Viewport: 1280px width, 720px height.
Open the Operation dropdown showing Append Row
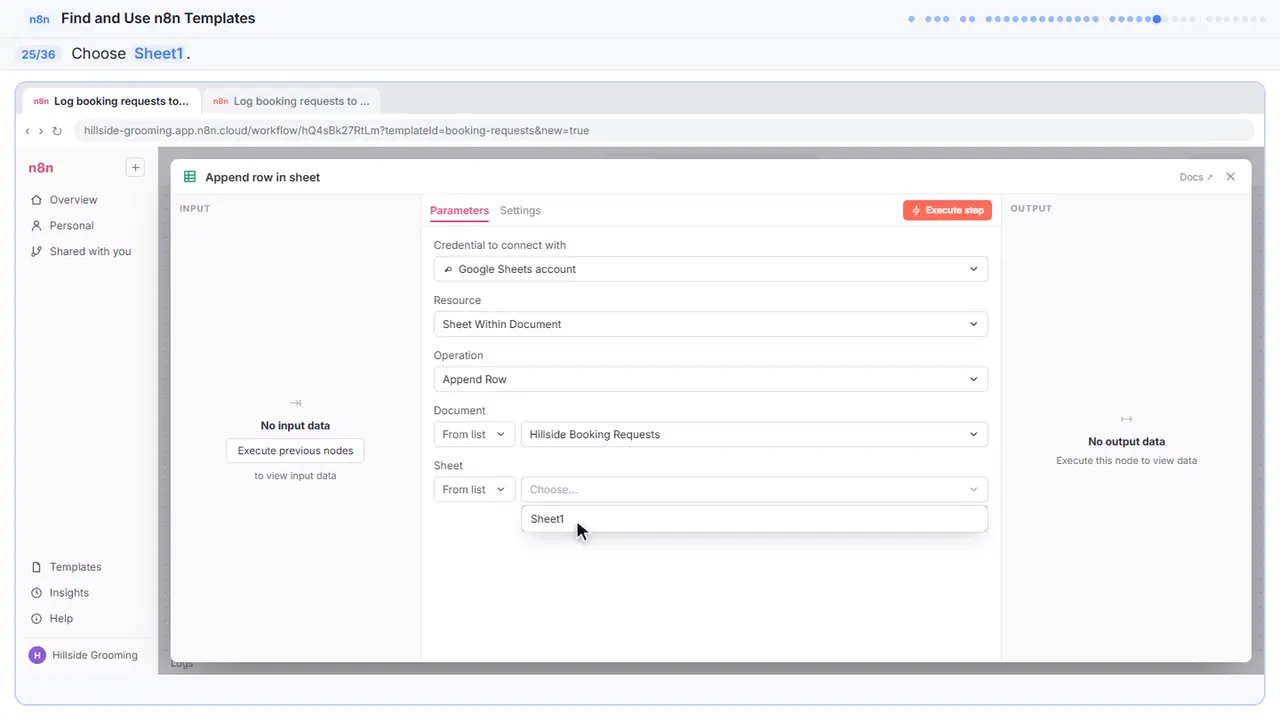click(711, 379)
